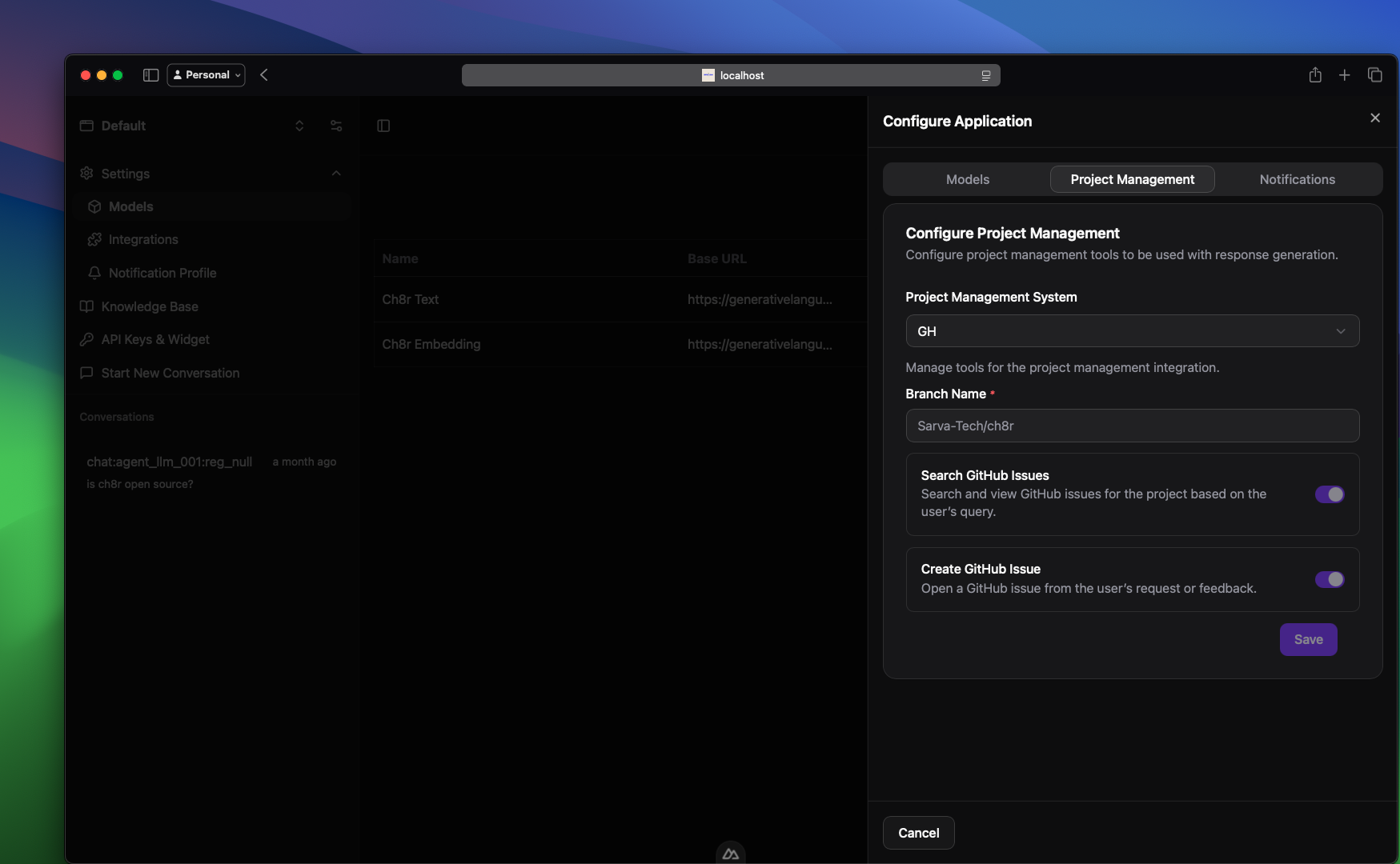Image resolution: width=1400 pixels, height=864 pixels.
Task: Disable Create GitHub Issue
Action: click(x=1329, y=579)
